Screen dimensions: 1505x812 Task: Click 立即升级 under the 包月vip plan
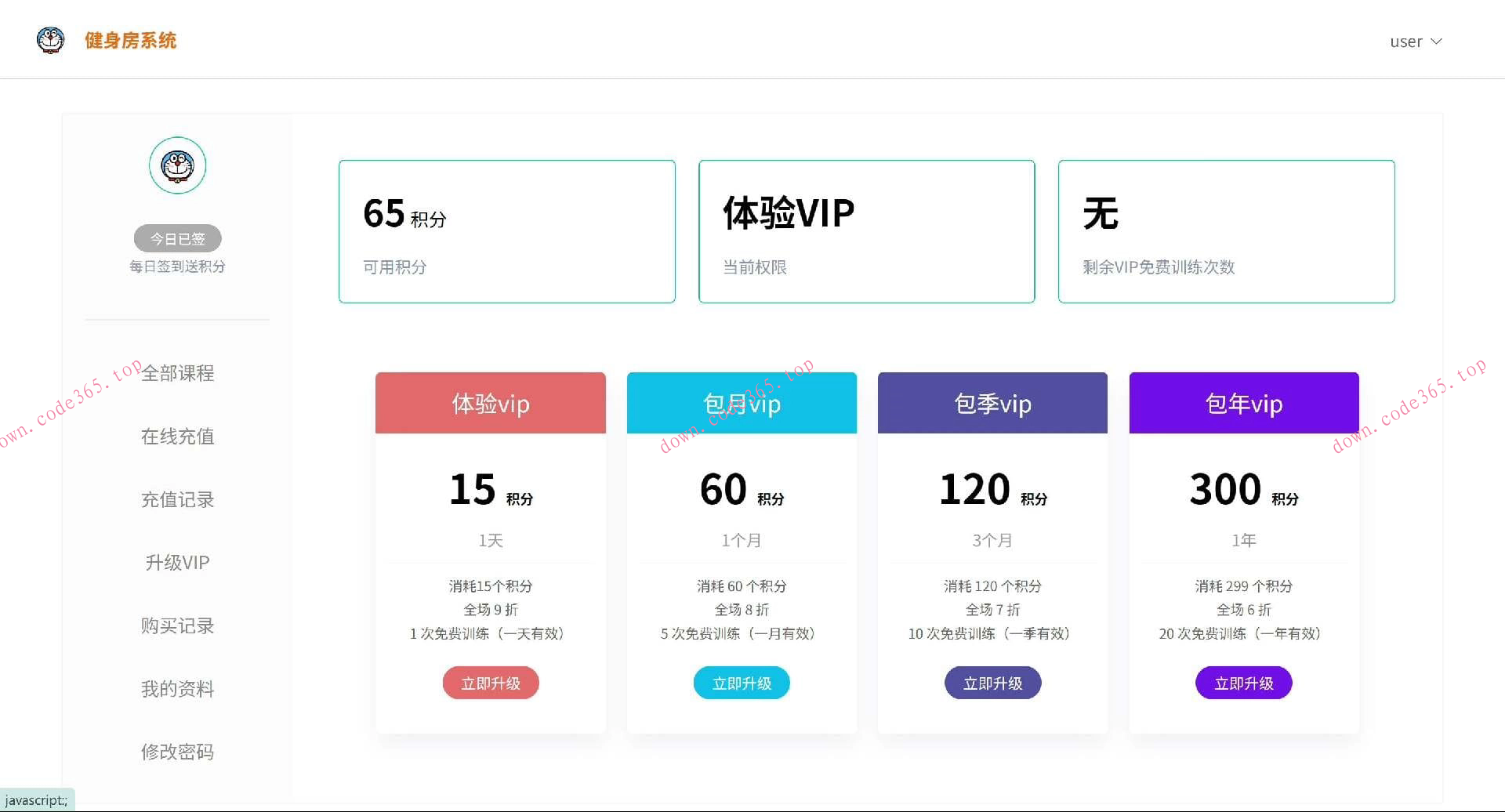742,683
